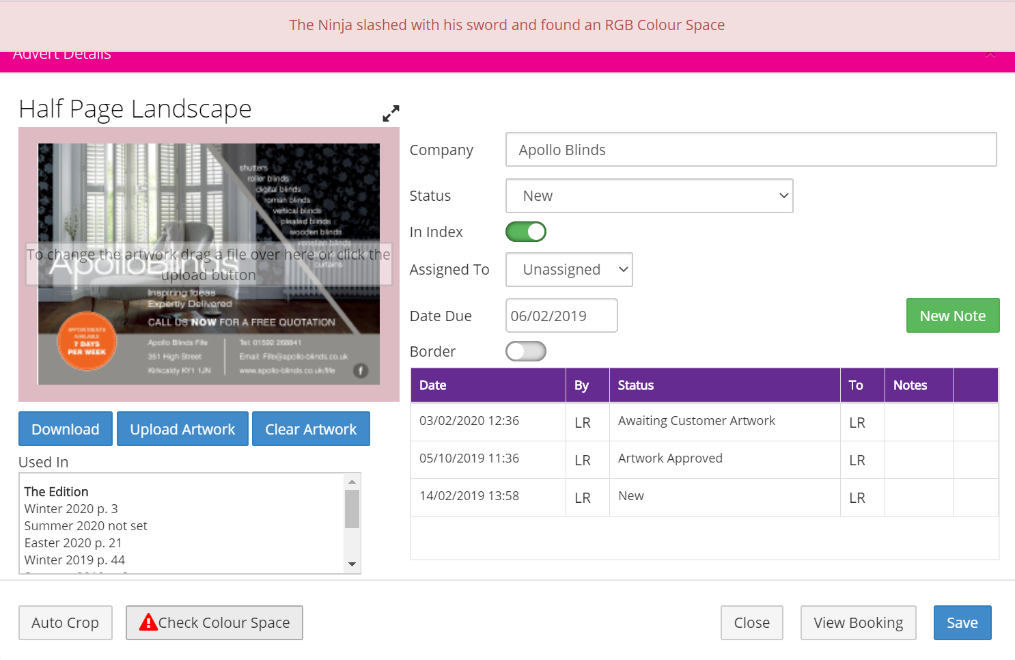
Task: Click the Company input field
Action: pos(751,150)
